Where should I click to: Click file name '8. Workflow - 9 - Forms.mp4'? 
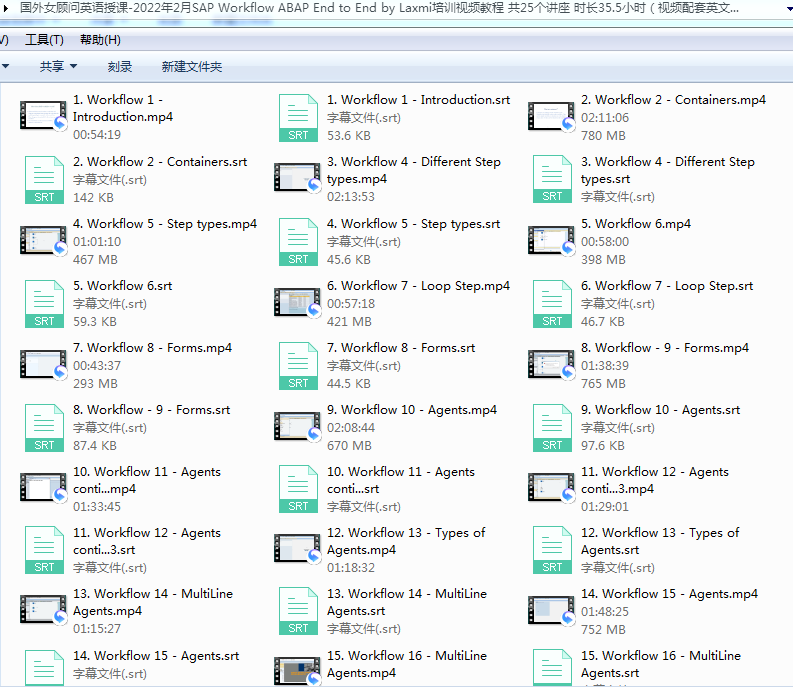pos(665,348)
